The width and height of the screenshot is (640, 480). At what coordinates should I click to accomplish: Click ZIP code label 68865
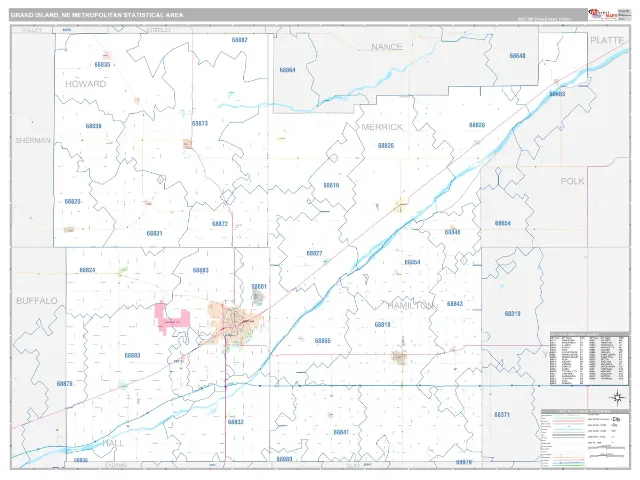point(322,341)
